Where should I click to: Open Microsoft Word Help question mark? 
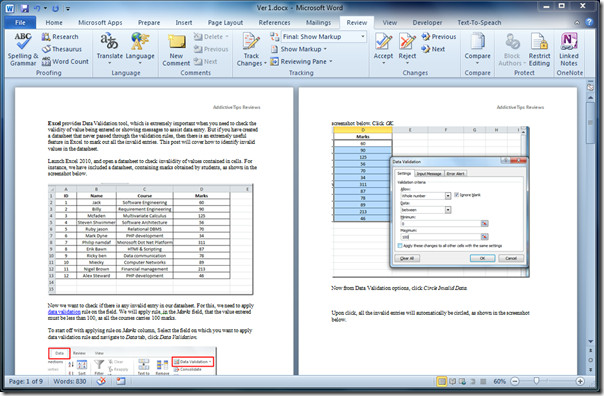(x=589, y=22)
